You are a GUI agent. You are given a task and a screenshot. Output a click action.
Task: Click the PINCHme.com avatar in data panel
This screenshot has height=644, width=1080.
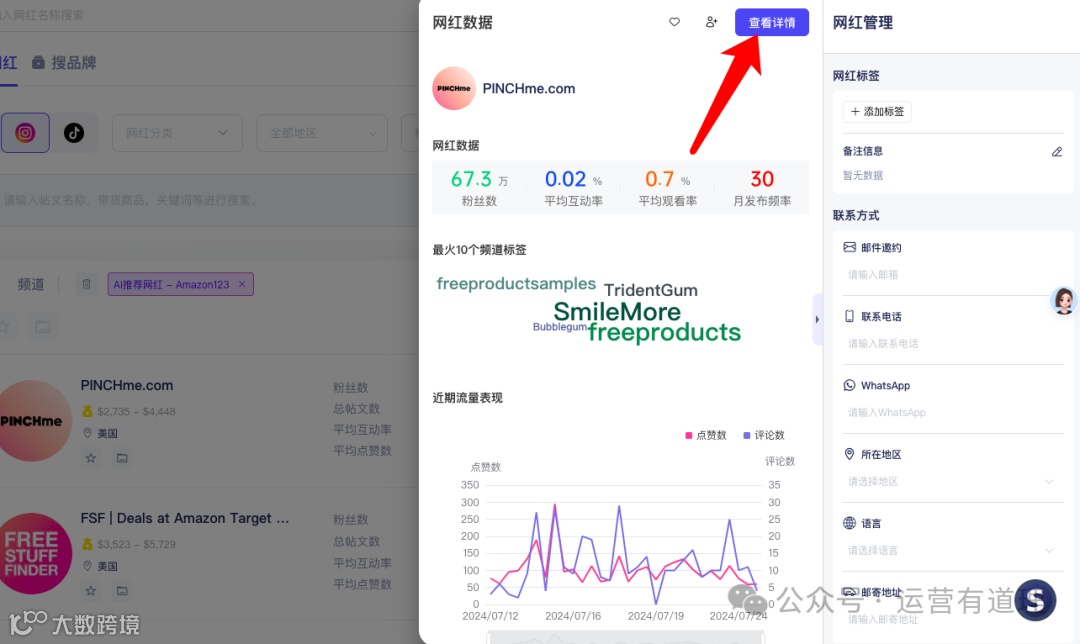454,88
